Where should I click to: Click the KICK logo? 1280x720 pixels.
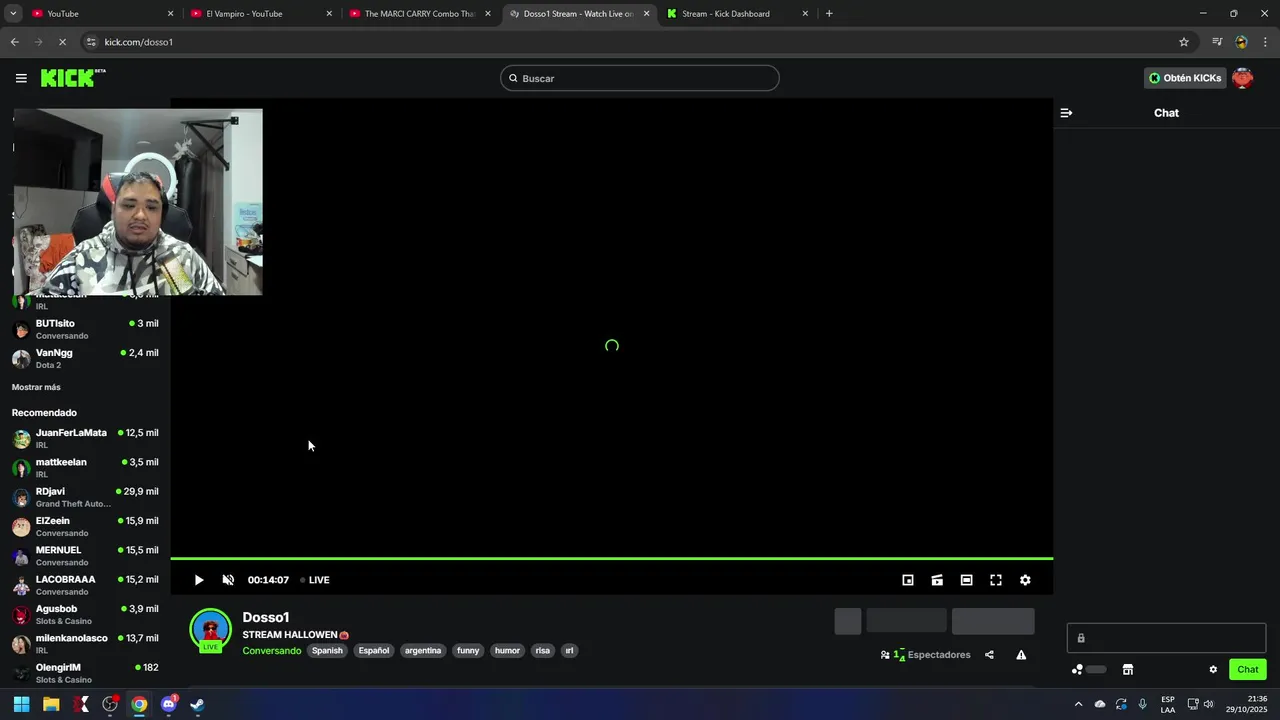tap(72, 78)
